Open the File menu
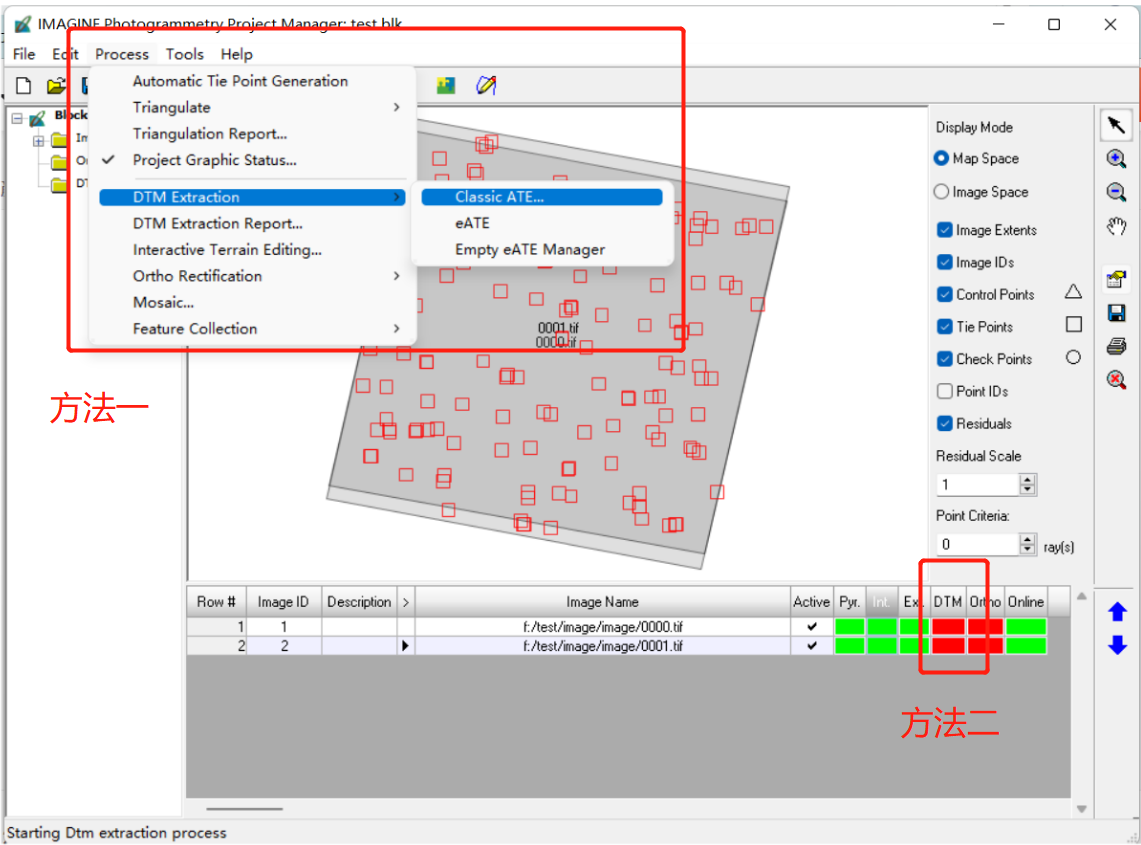This screenshot has width=1141, height=845. point(24,54)
